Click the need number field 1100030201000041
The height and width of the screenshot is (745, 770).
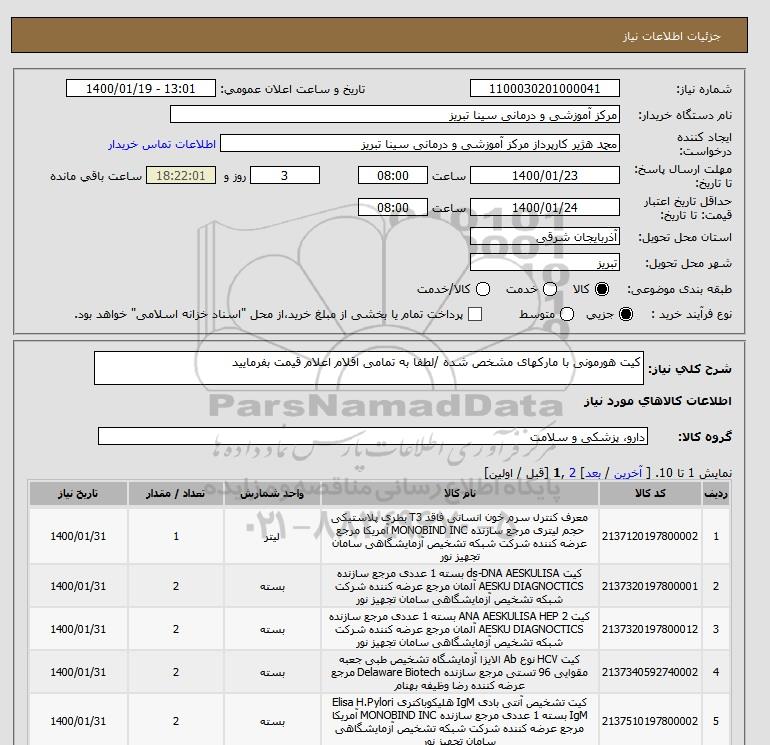545,88
